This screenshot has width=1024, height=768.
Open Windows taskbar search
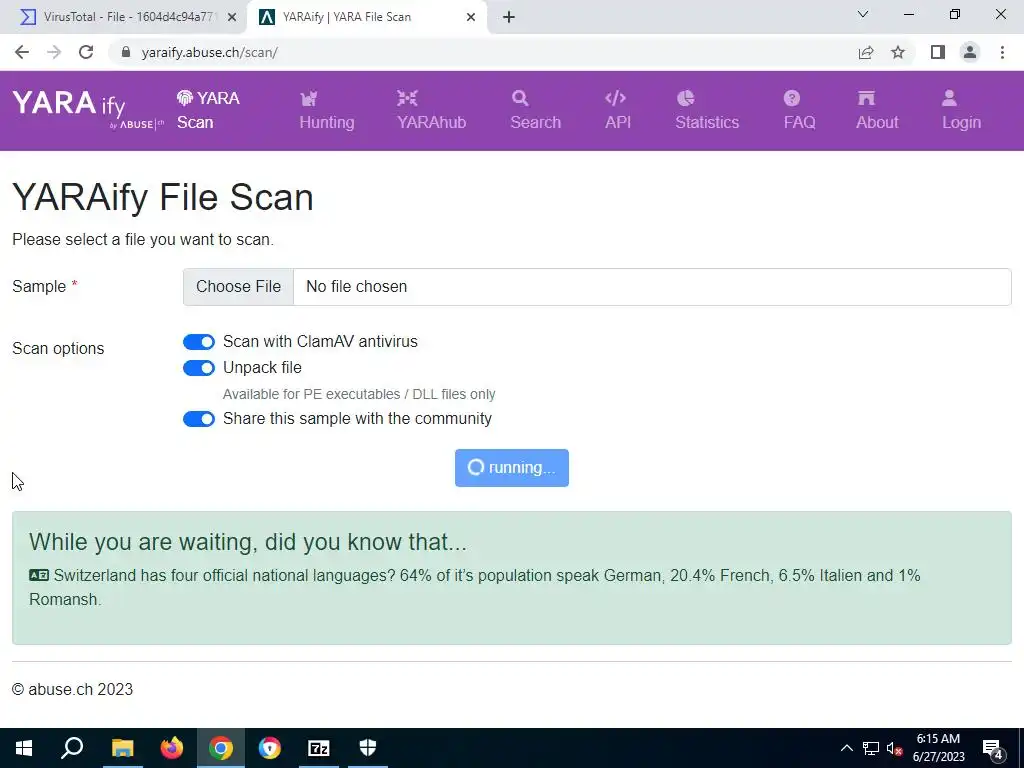coord(72,748)
